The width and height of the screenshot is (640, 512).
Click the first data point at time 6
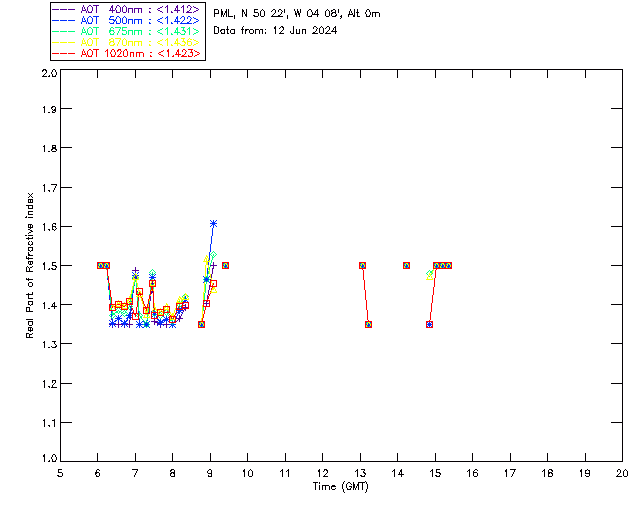pos(100,265)
